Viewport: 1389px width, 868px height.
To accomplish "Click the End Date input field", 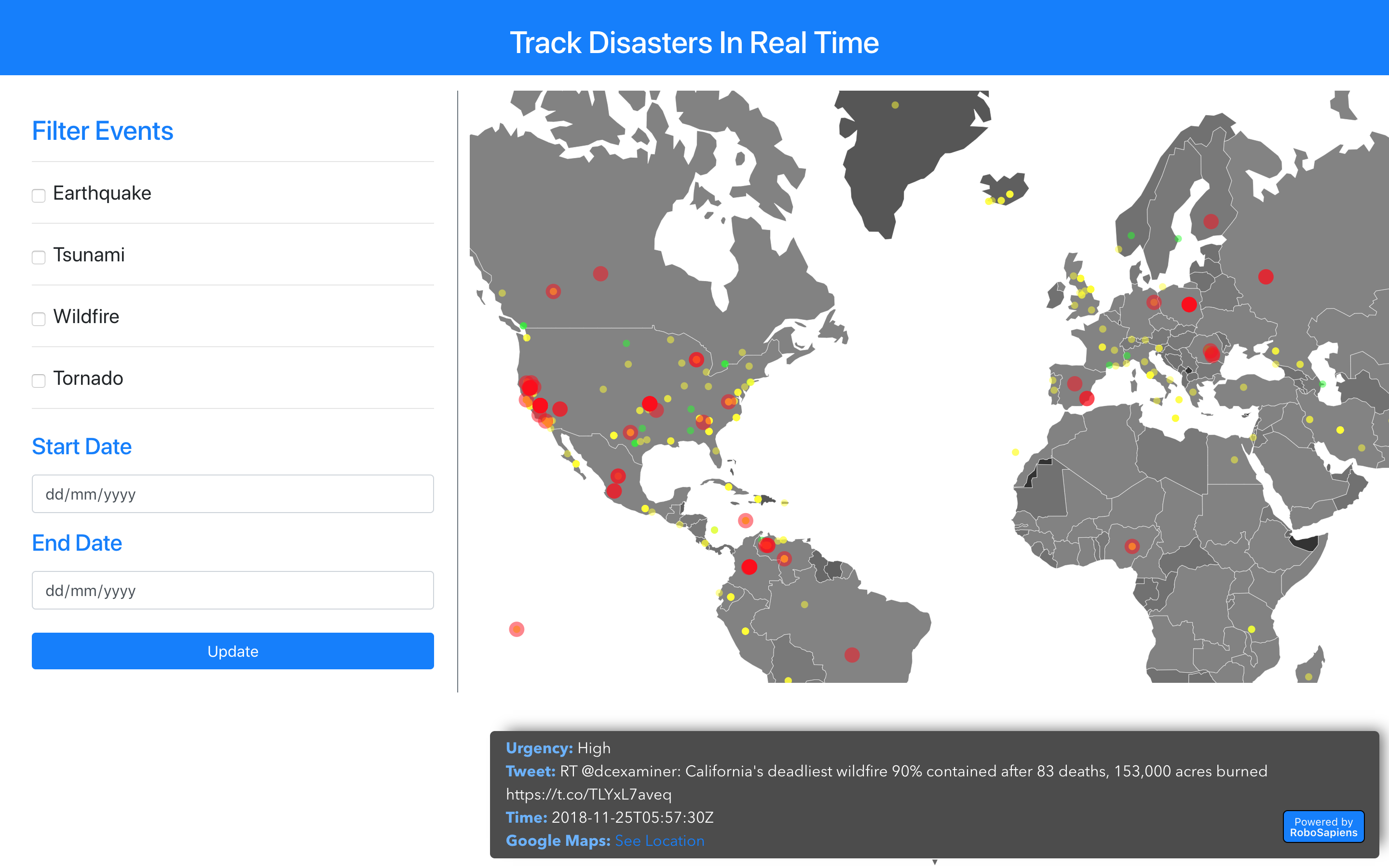I will tap(232, 590).
